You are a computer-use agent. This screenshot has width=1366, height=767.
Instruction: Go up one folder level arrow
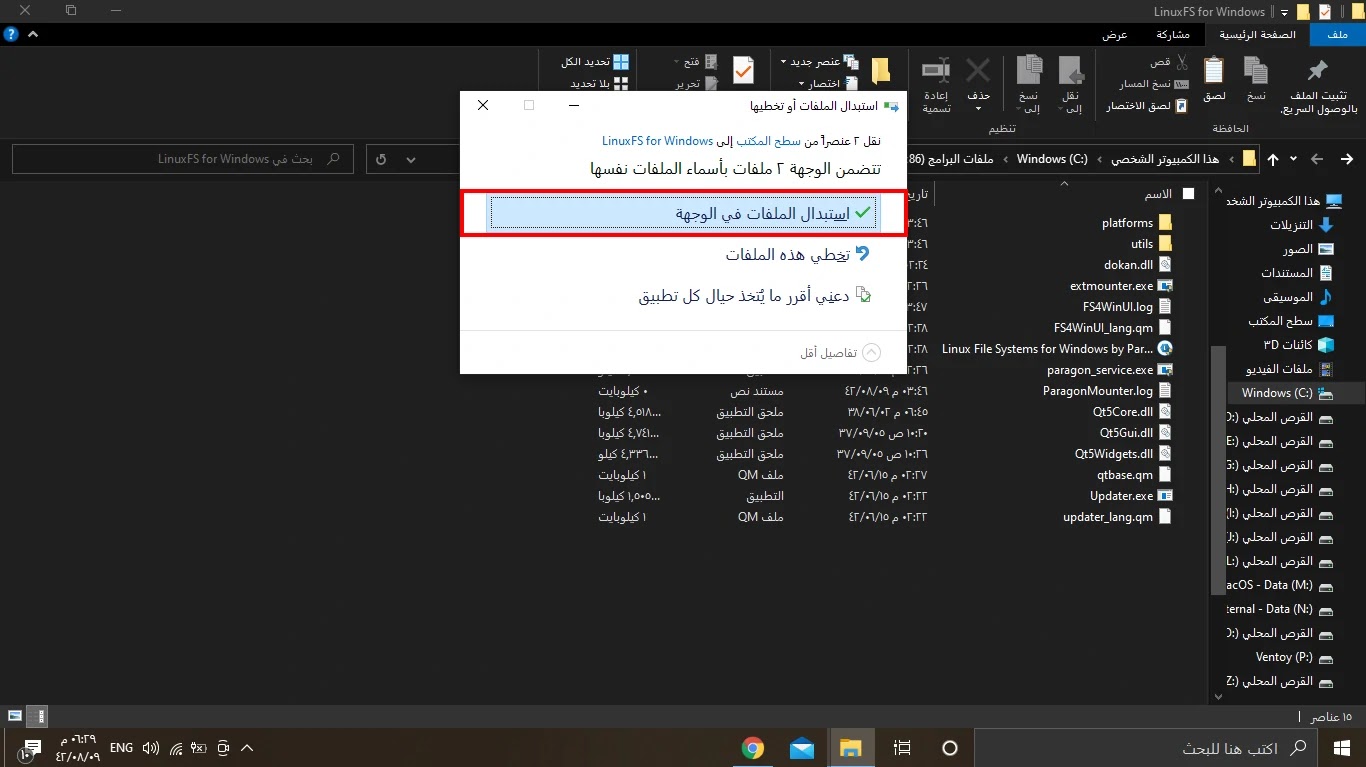1272,159
